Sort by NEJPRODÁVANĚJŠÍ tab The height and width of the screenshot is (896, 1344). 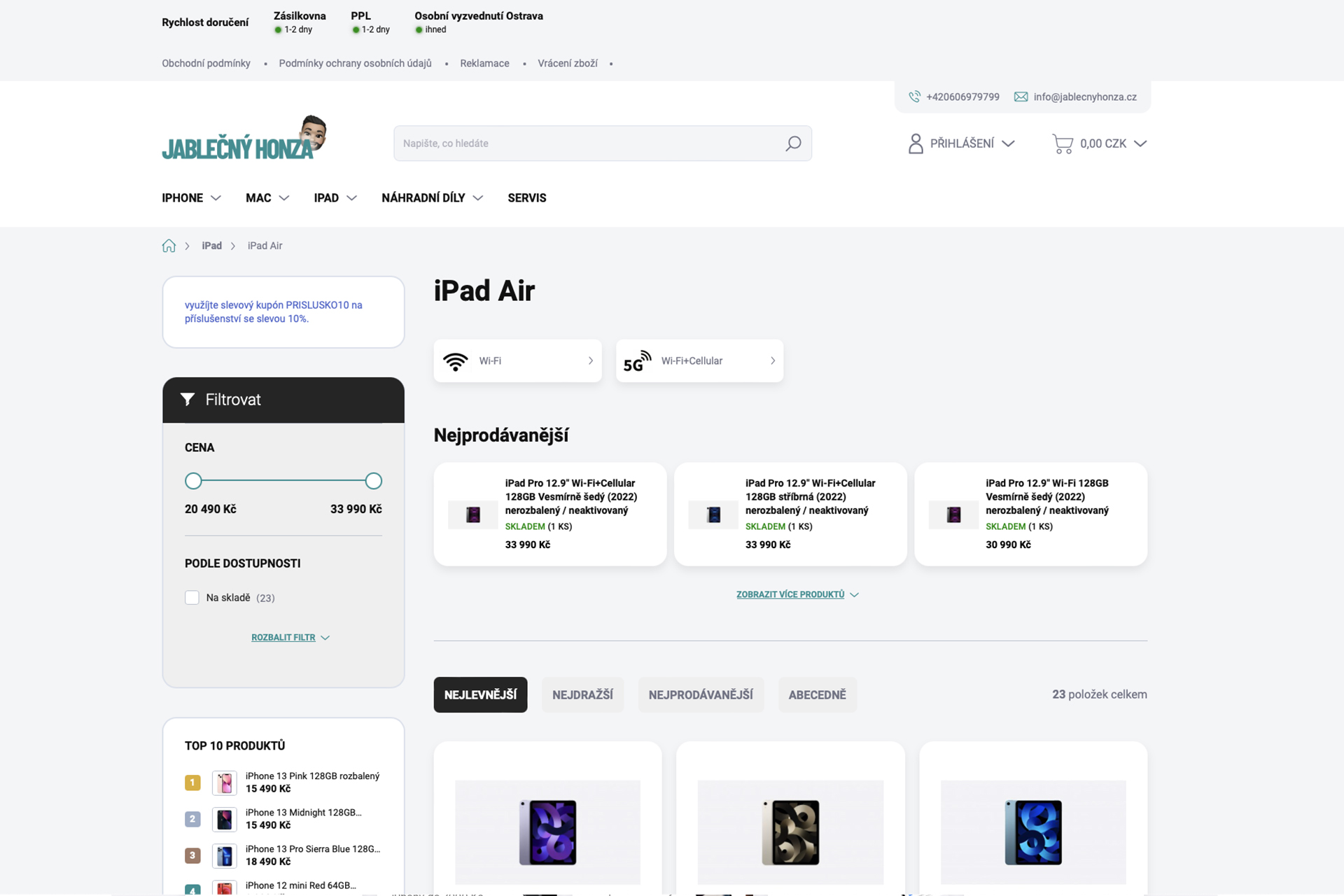701,694
